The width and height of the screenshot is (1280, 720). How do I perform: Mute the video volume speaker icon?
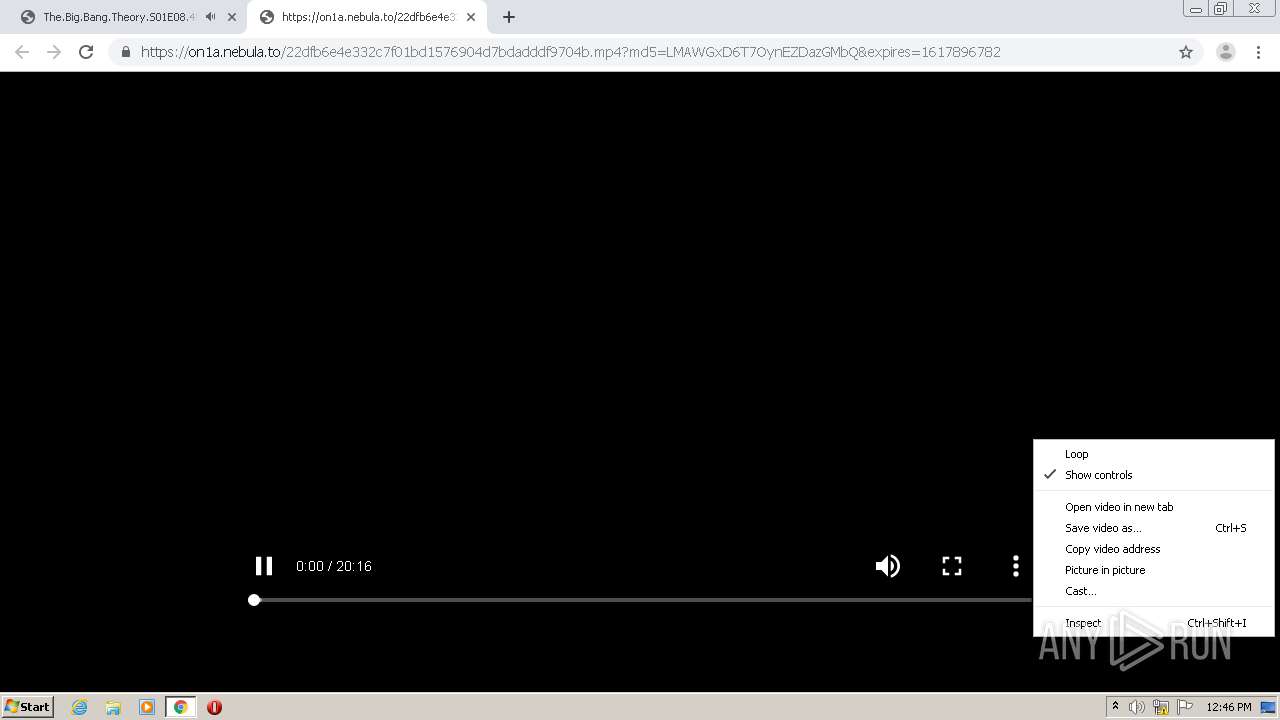[887, 566]
